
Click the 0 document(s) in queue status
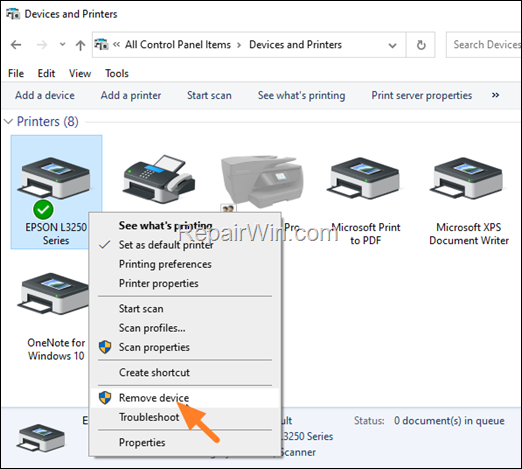[449, 421]
